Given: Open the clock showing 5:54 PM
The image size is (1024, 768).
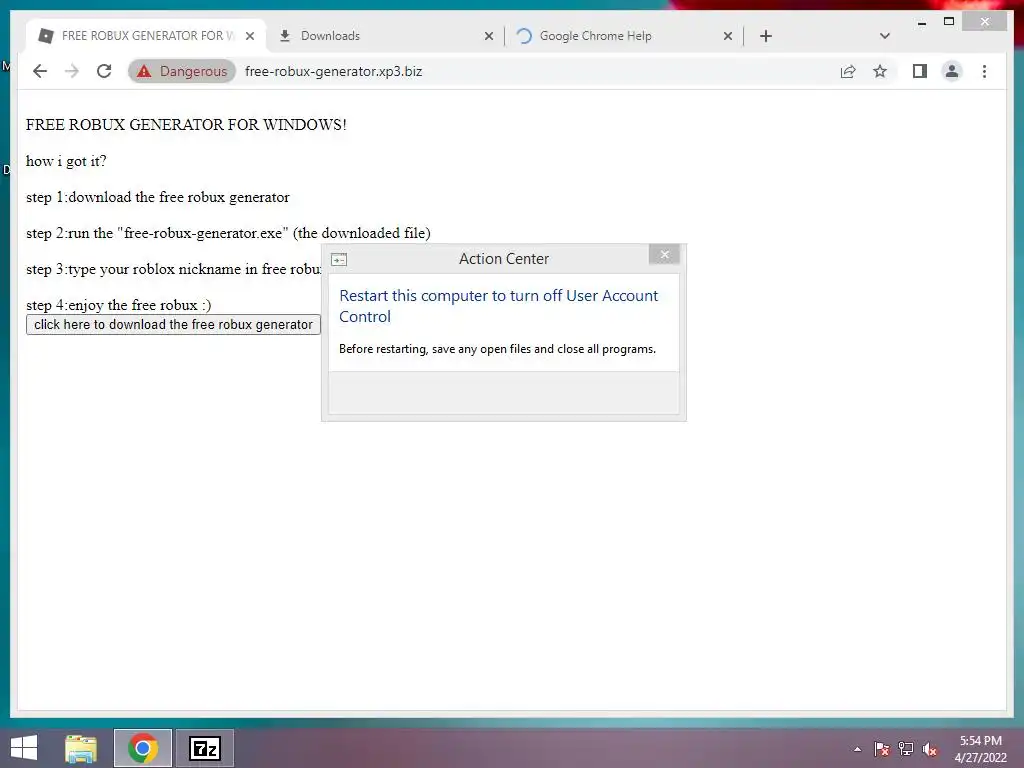Looking at the screenshot, I should (x=980, y=749).
